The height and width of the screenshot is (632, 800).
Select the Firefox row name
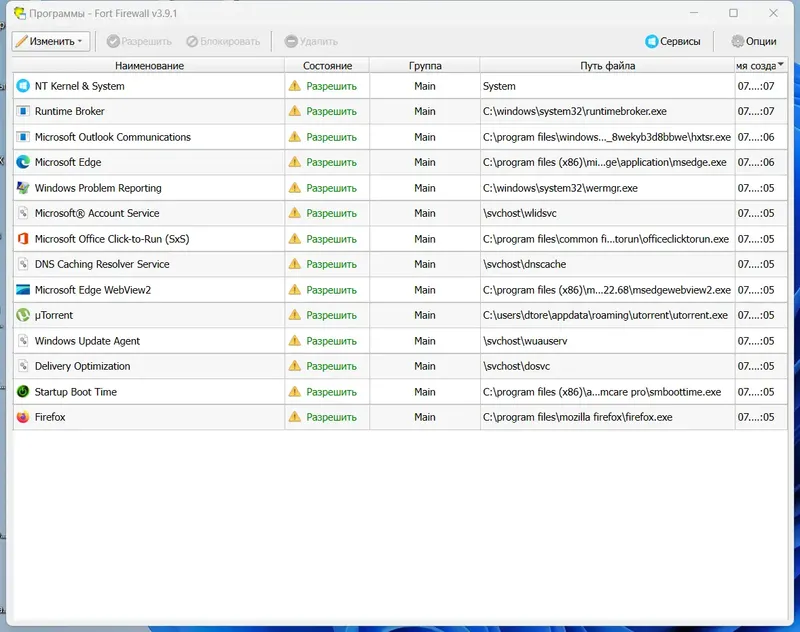point(50,417)
